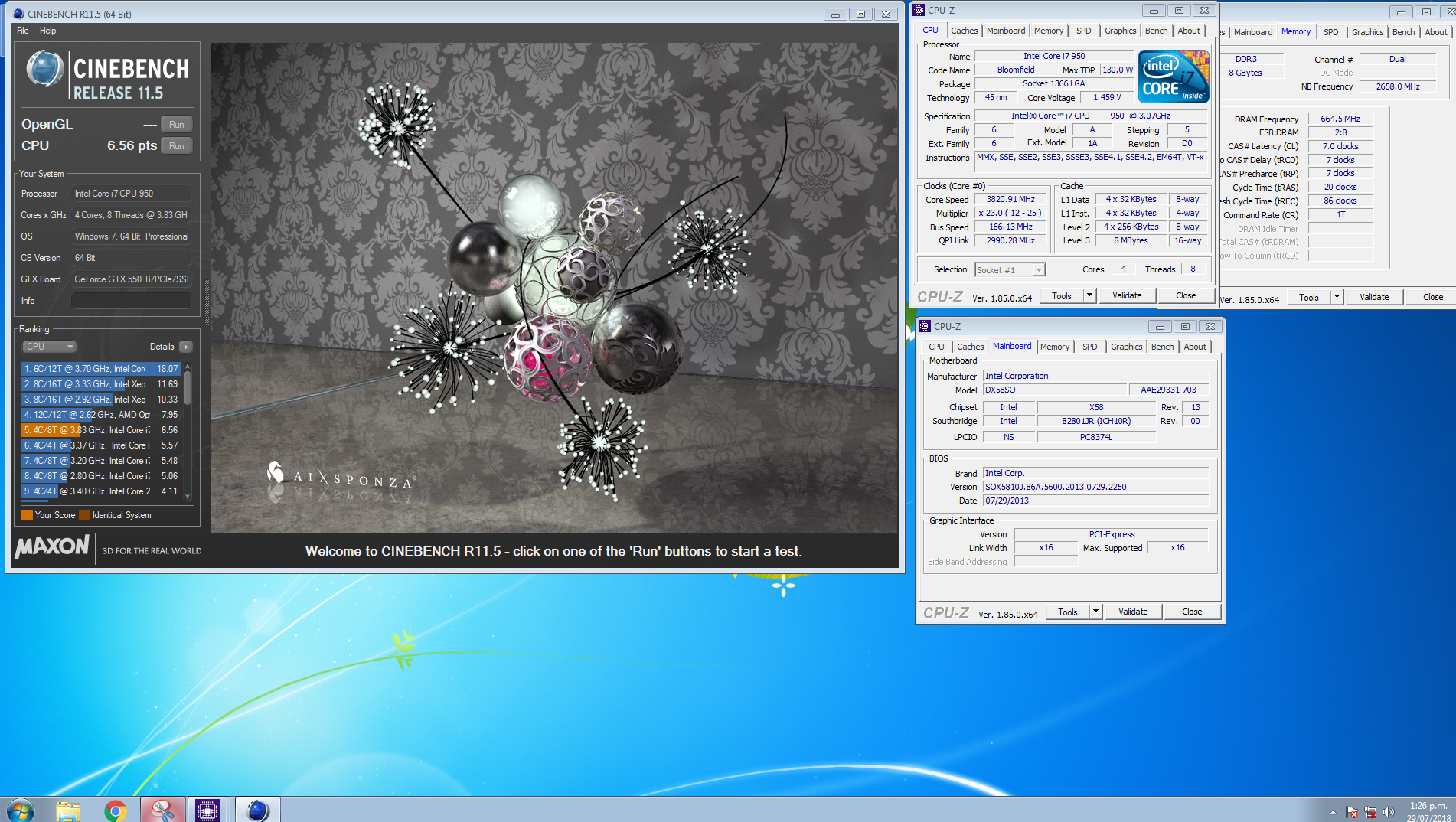Switch to Cinebench via its taskbar icon
The image size is (1456, 822).
click(258, 810)
